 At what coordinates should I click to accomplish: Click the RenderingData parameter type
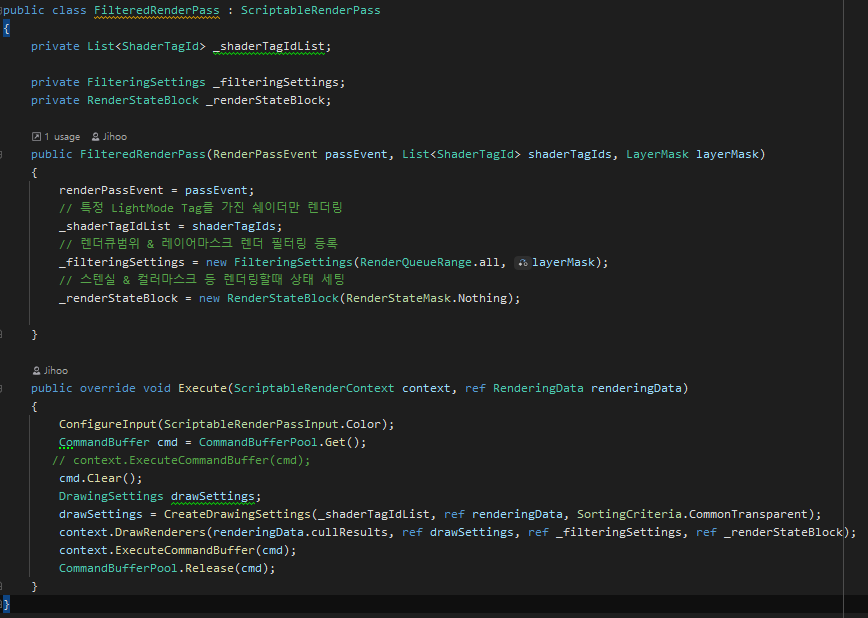[x=538, y=388]
